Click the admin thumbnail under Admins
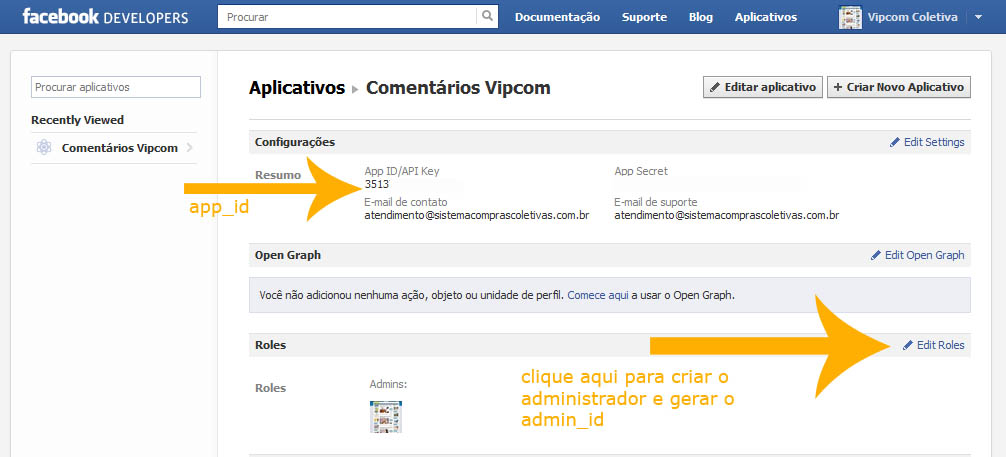 coord(386,417)
